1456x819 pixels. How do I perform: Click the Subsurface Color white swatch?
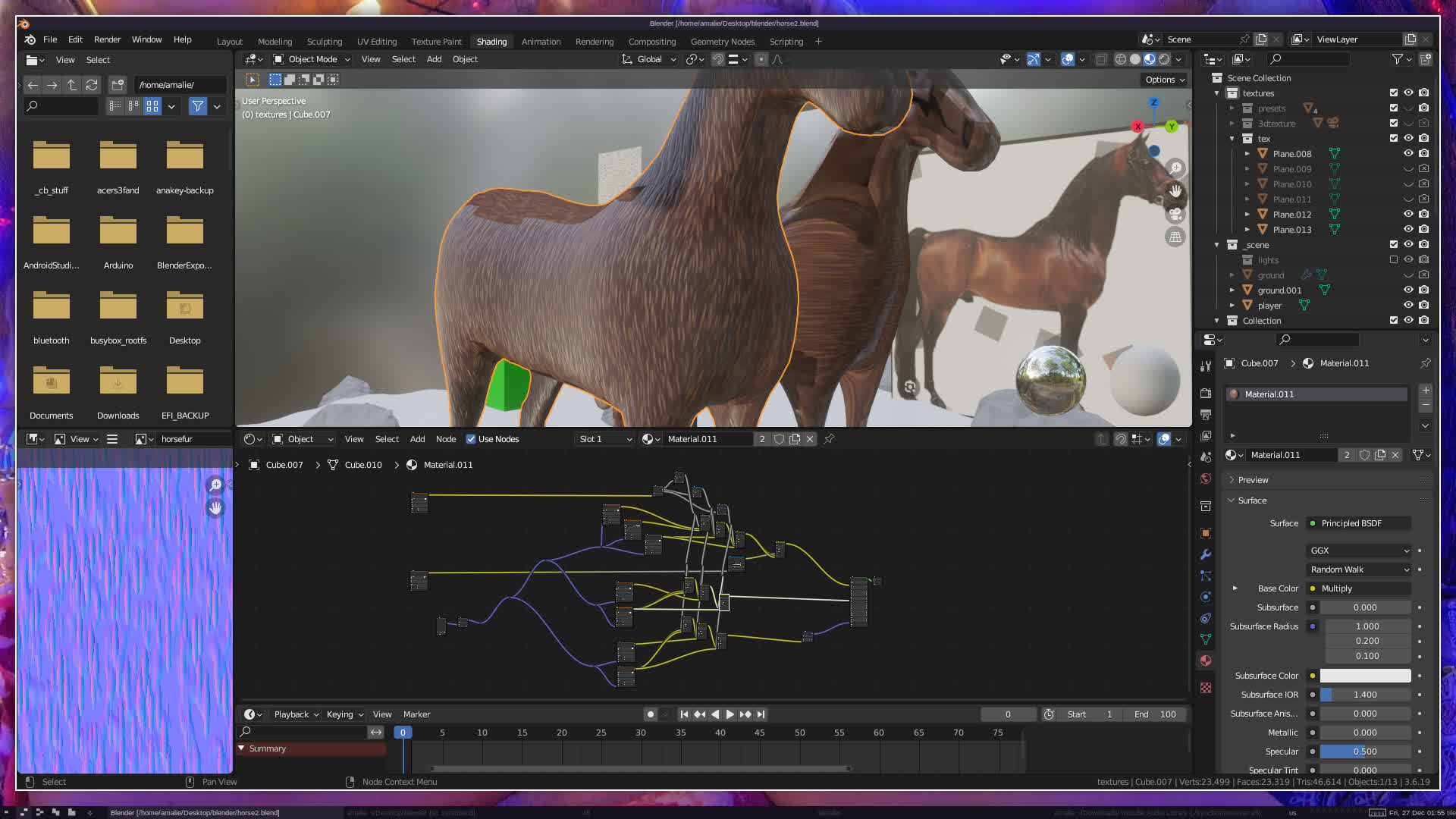(1365, 676)
